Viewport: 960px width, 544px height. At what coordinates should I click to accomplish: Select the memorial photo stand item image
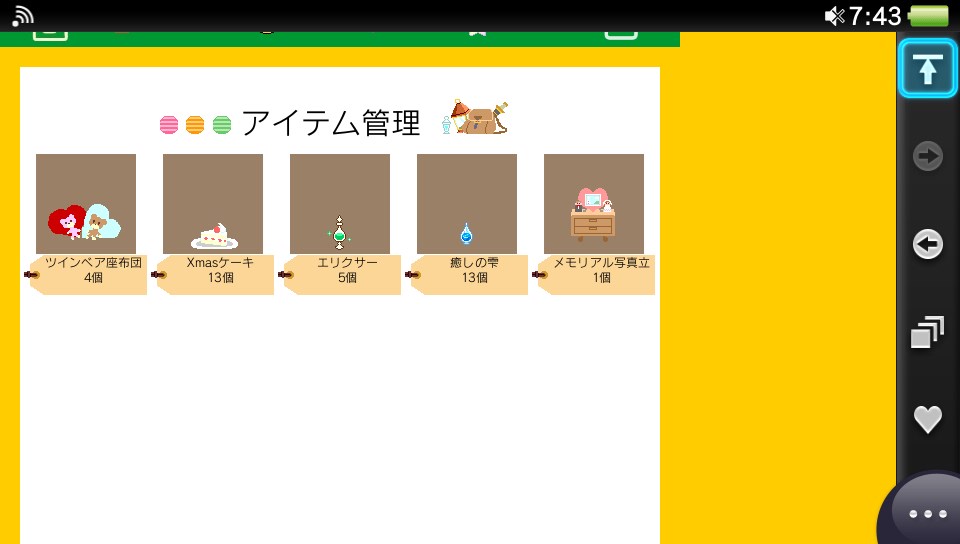[x=594, y=204]
